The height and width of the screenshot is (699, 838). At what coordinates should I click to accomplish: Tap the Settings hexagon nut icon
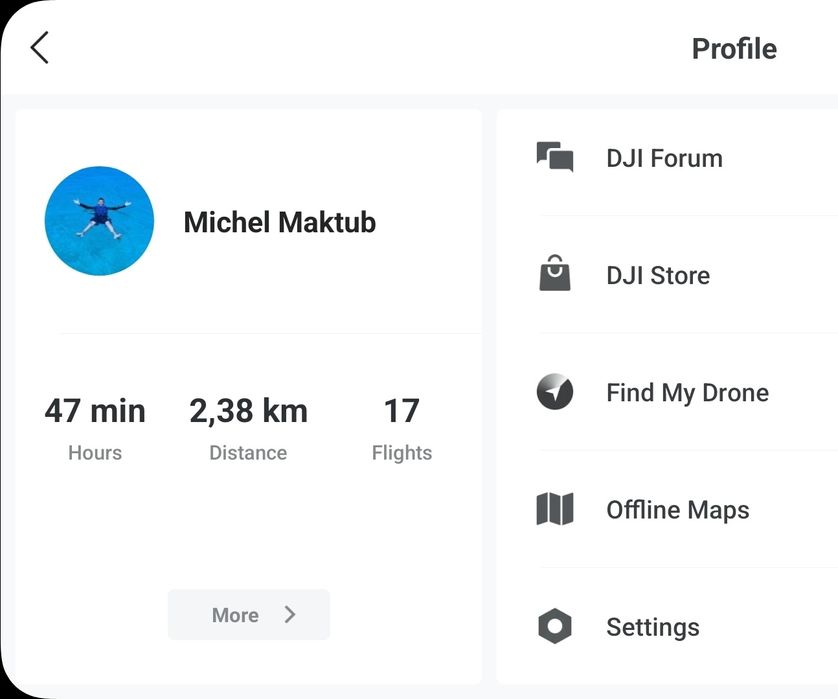coord(555,626)
